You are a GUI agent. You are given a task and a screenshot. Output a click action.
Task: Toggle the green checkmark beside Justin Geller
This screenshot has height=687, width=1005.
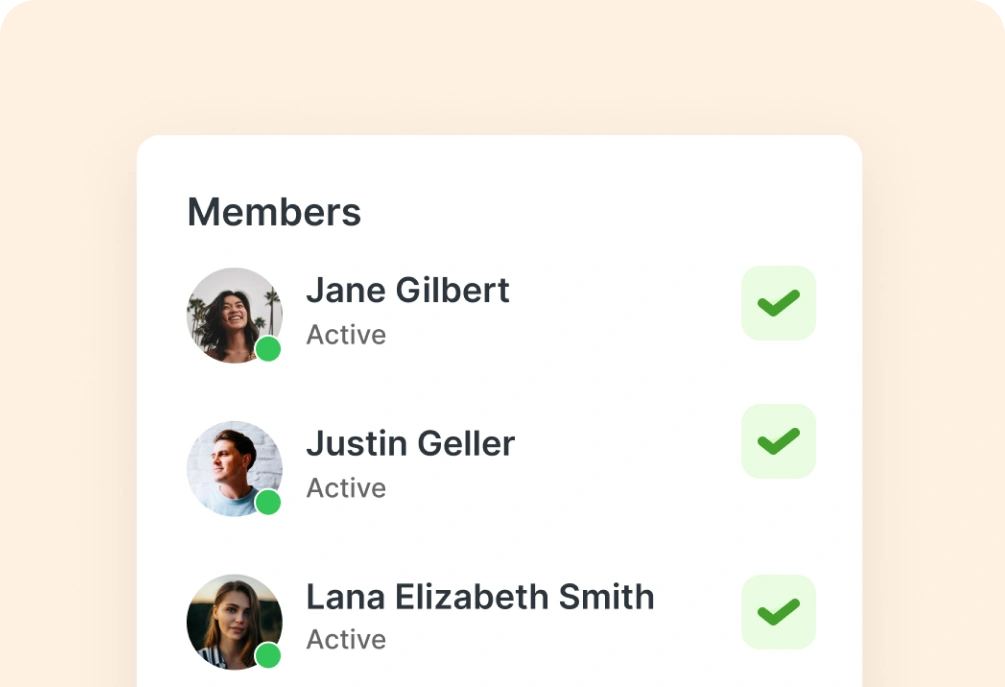click(x=778, y=441)
